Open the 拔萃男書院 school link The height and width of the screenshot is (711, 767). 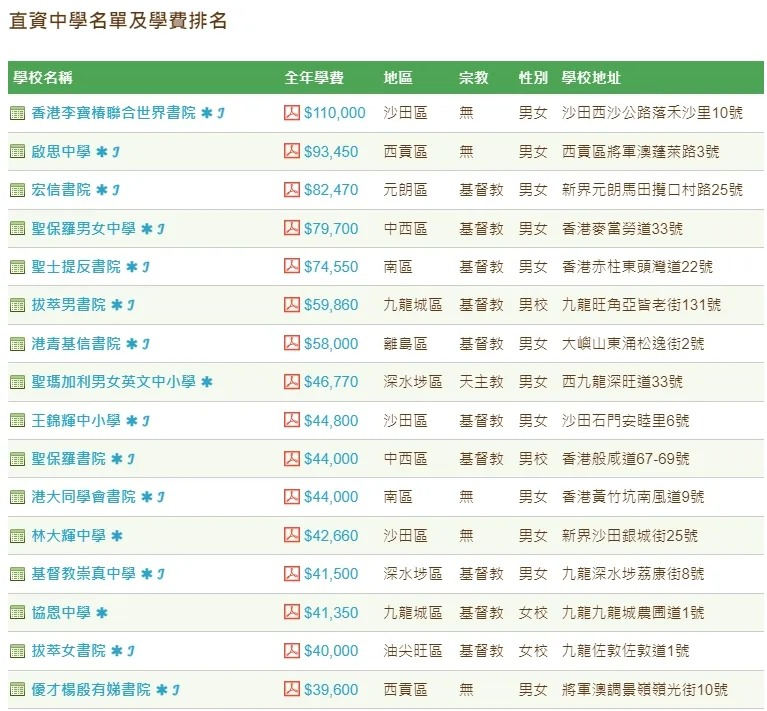pyautogui.click(x=68, y=305)
